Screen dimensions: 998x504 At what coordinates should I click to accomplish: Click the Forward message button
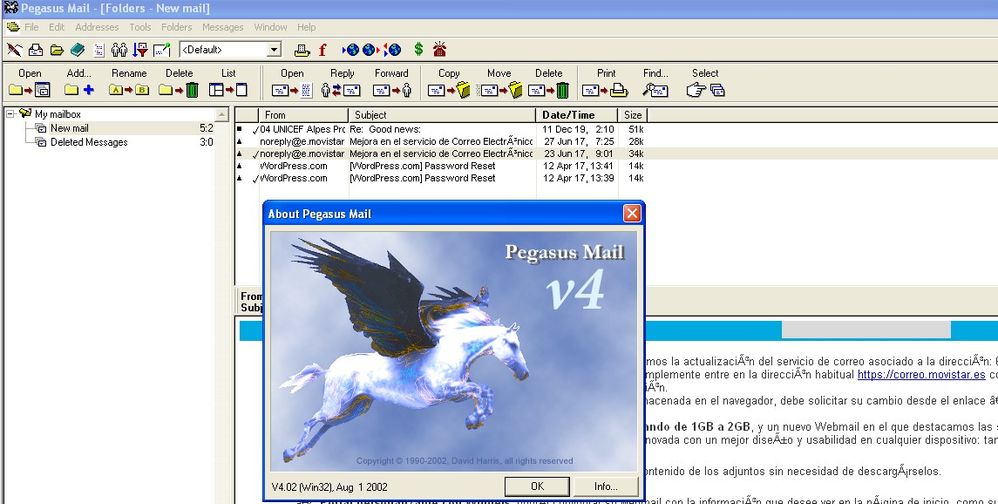tap(391, 83)
